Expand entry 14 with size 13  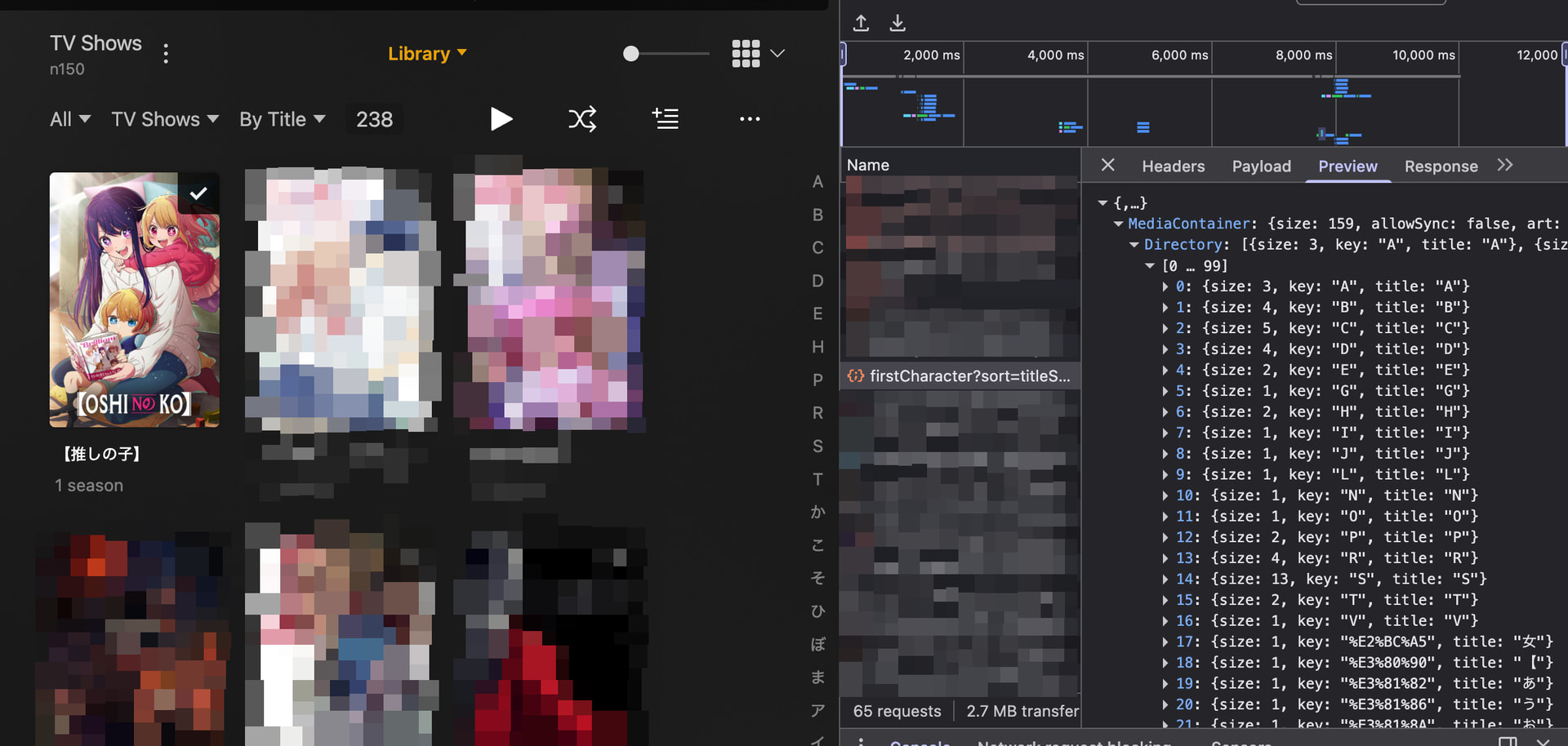point(1165,579)
